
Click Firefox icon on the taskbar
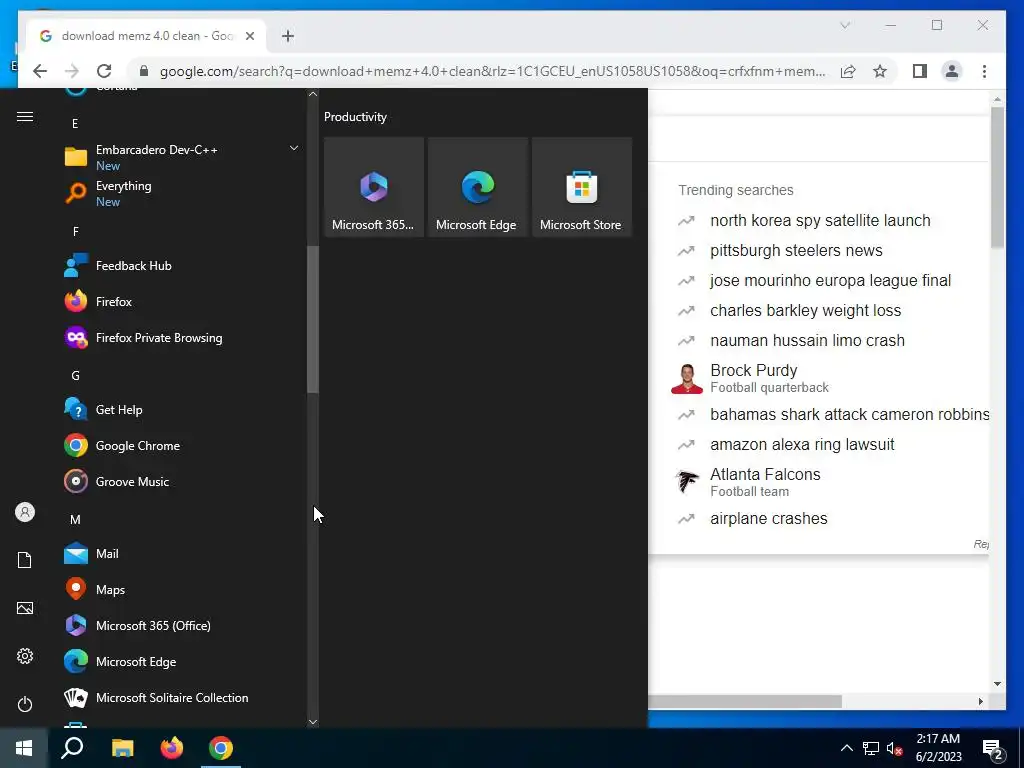coord(172,748)
